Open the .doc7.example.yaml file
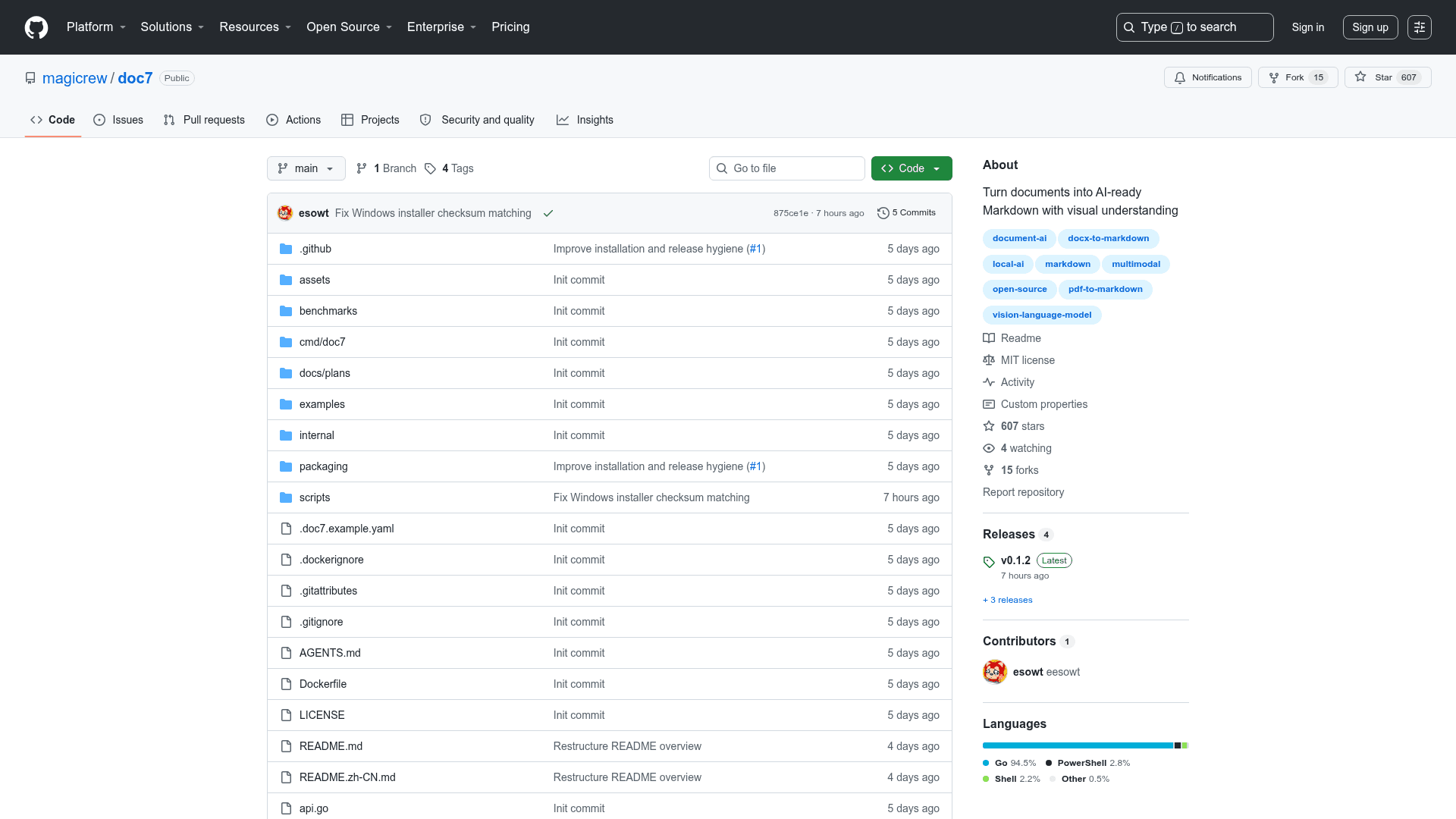The image size is (1456, 819). click(x=347, y=529)
